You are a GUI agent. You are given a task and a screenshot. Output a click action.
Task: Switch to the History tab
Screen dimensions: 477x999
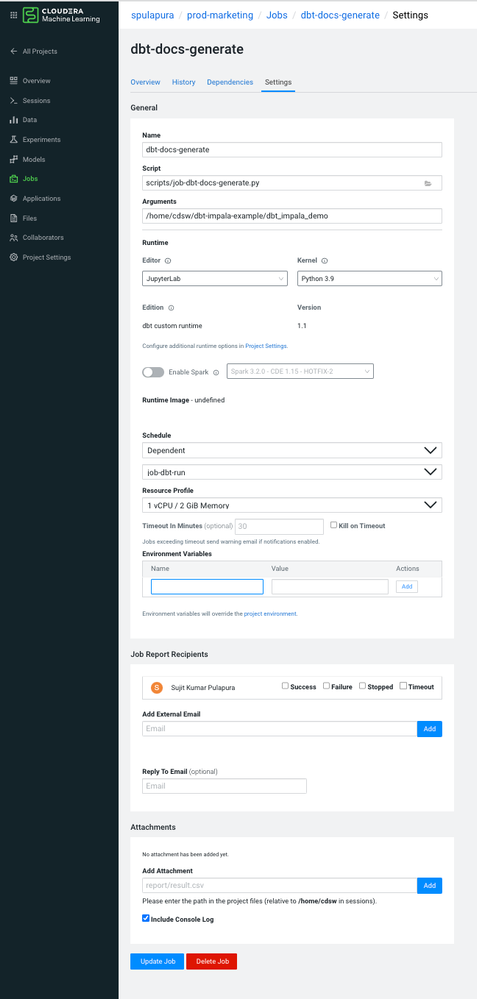click(183, 82)
